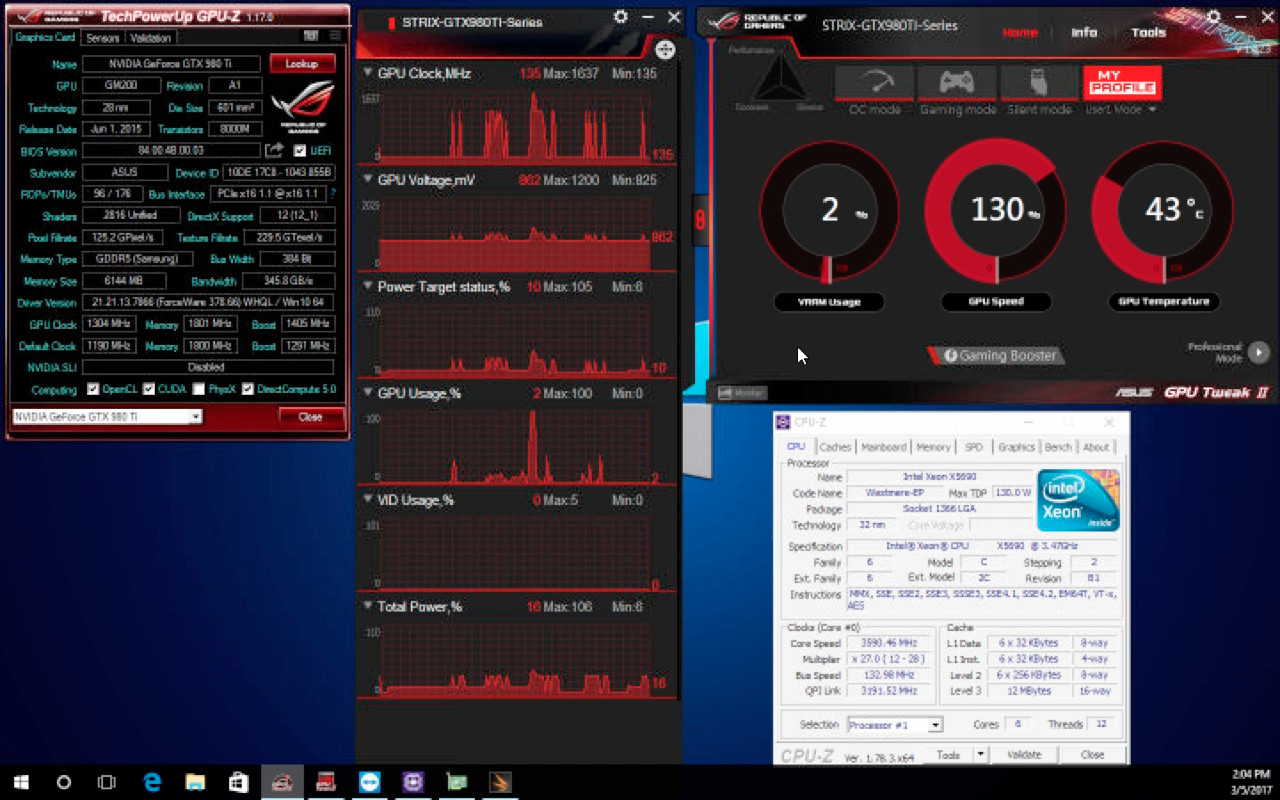This screenshot has height=800, width=1280.
Task: Toggle the UEFI checkbox in GPU-Z
Action: (x=299, y=151)
